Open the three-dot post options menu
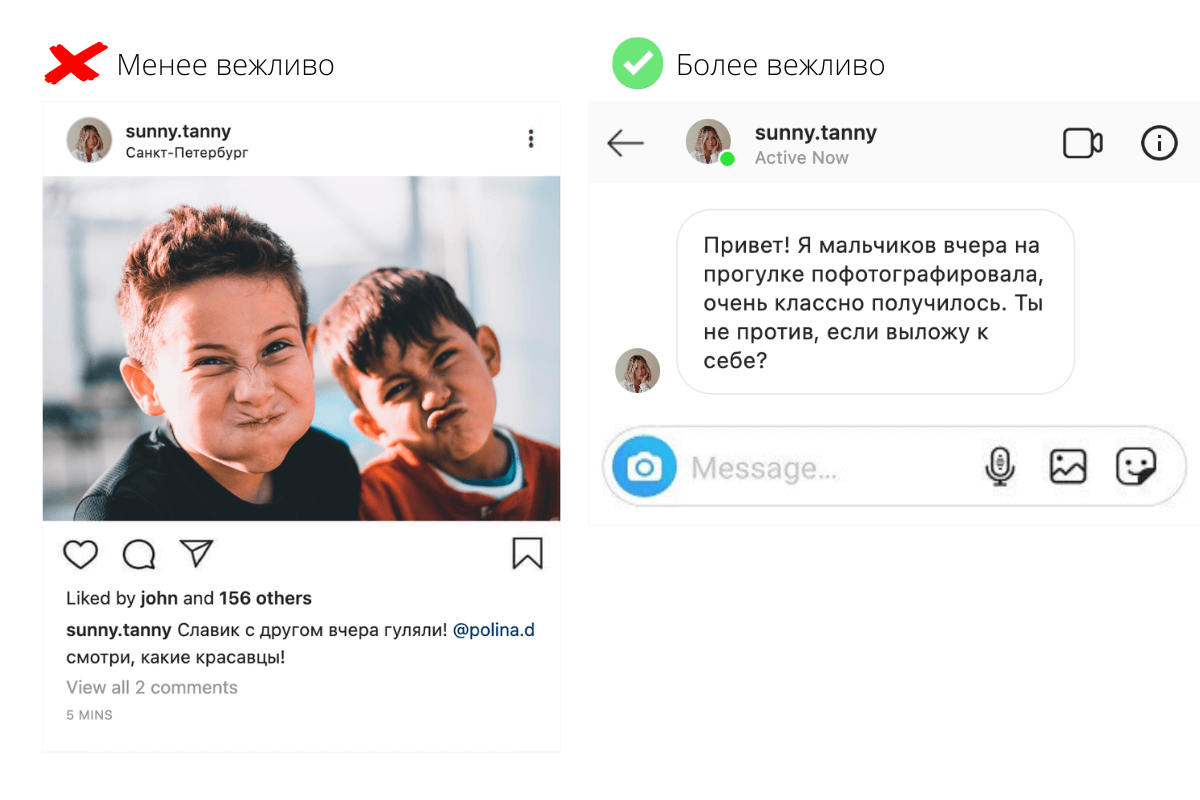The image size is (1200, 800). (531, 139)
